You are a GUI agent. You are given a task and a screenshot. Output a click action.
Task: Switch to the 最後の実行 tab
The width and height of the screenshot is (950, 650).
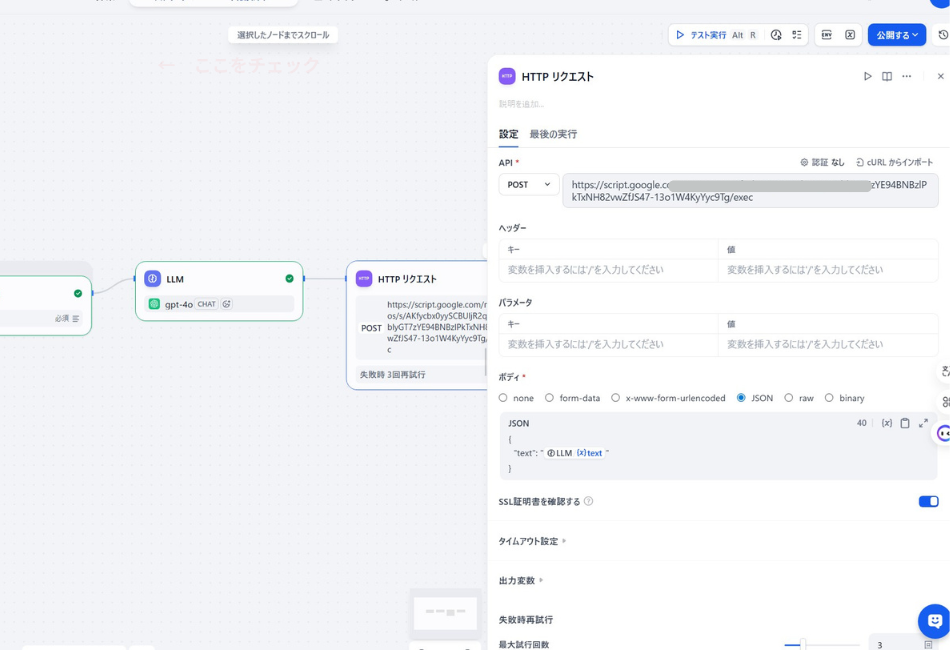tap(553, 134)
